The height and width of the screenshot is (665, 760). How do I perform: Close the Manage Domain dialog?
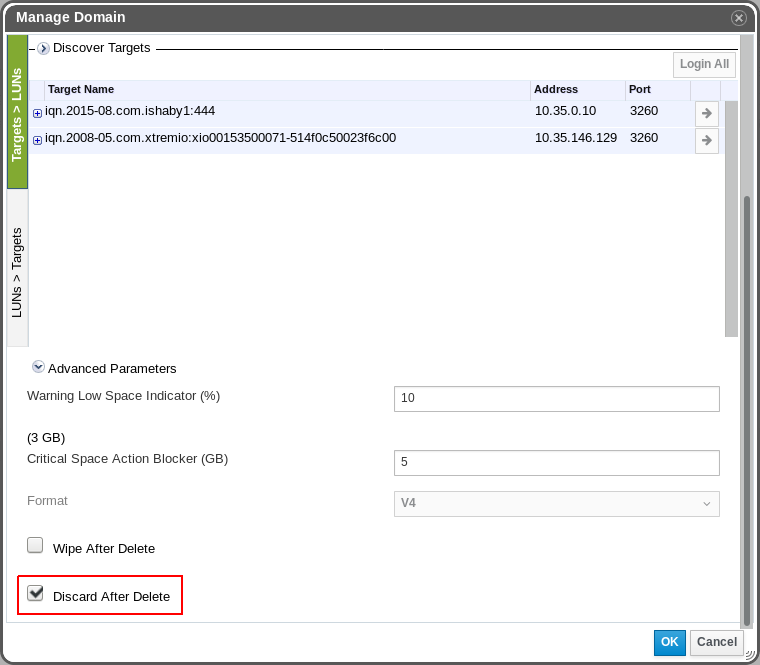tap(738, 18)
